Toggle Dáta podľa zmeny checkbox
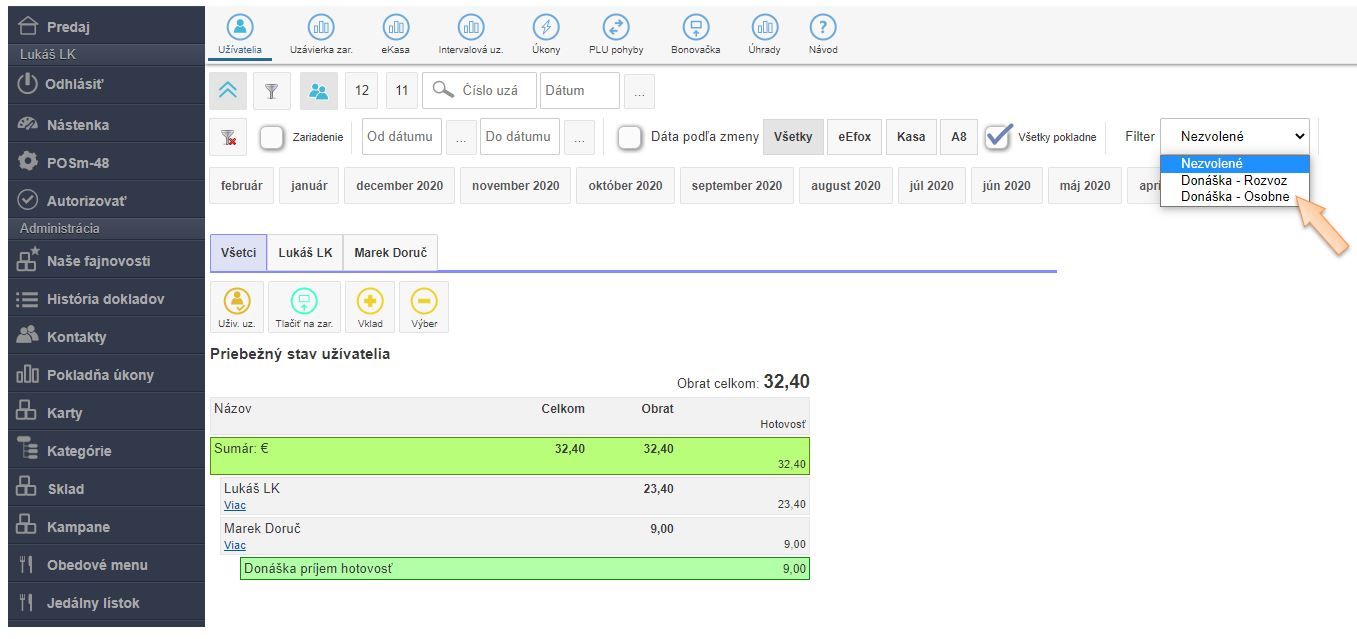The width and height of the screenshot is (1357, 639). point(629,137)
